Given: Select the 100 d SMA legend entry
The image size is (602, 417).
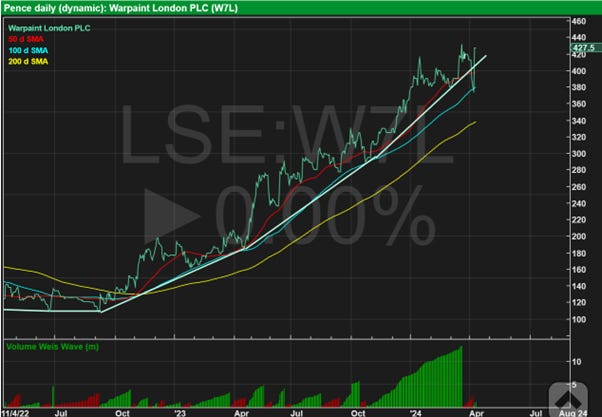Looking at the screenshot, I should click(28, 50).
